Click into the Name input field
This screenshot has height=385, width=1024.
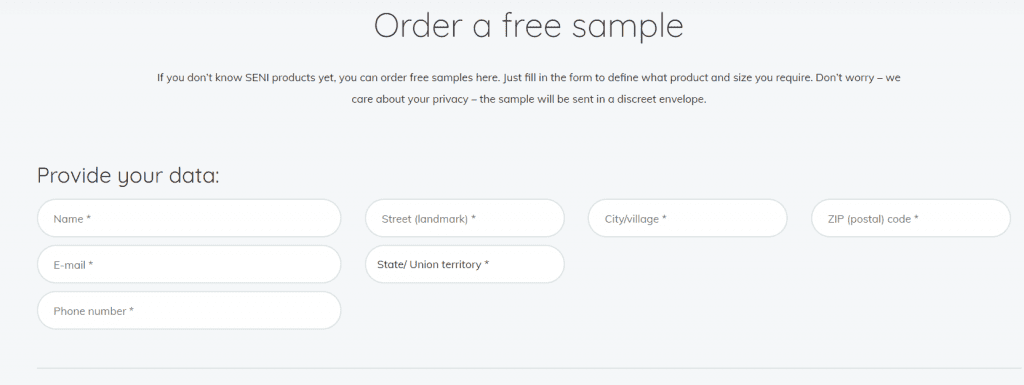coord(189,219)
